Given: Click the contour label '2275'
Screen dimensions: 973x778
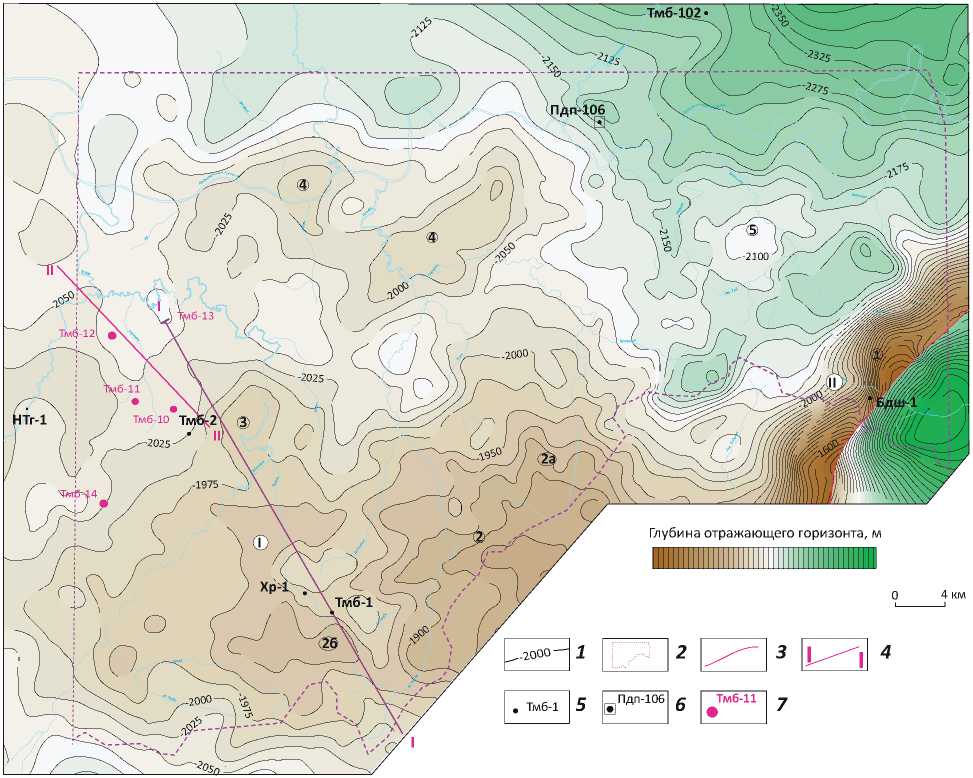Looking at the screenshot, I should coord(816,89).
